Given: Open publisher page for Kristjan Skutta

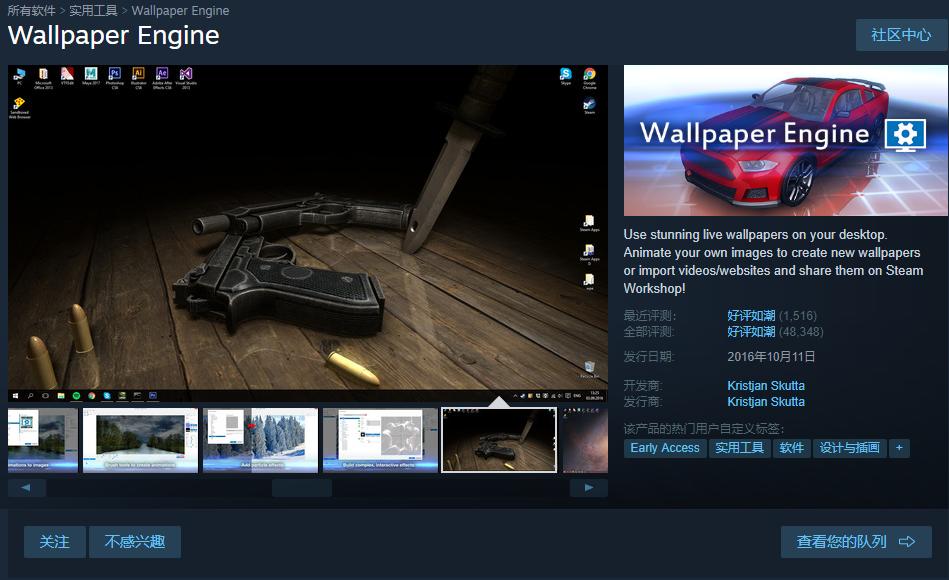Looking at the screenshot, I should point(766,401).
